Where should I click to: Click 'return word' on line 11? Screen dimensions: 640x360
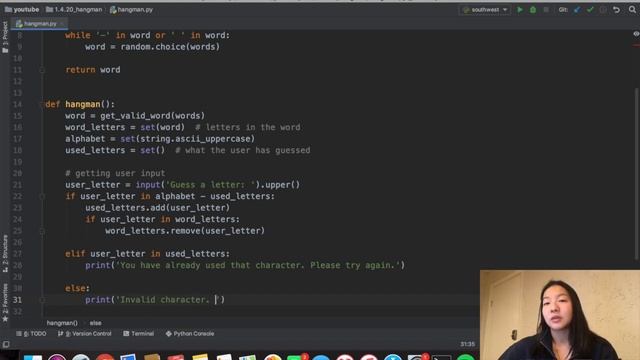click(x=93, y=70)
